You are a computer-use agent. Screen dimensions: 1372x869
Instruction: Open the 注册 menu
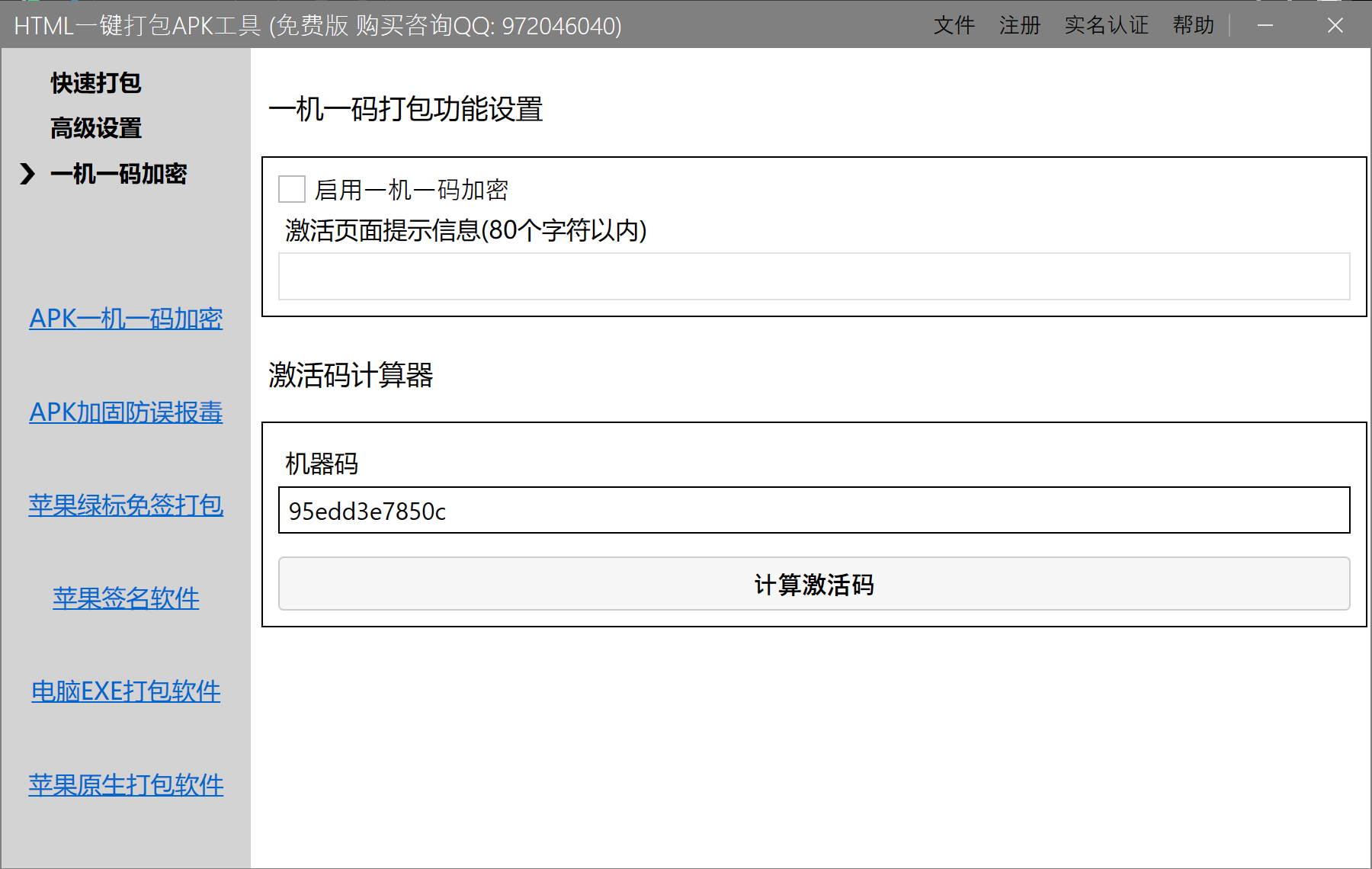1019,26
